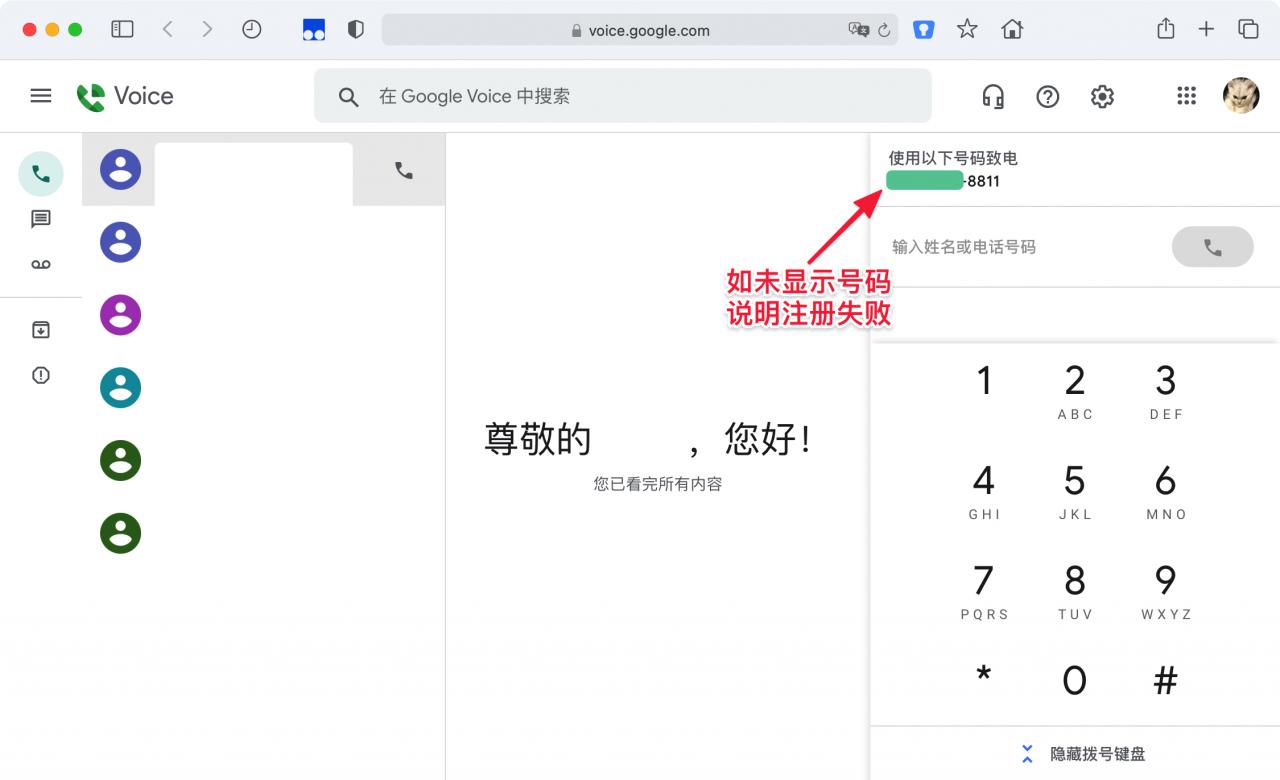Open the Google account profile picture

tap(1241, 96)
